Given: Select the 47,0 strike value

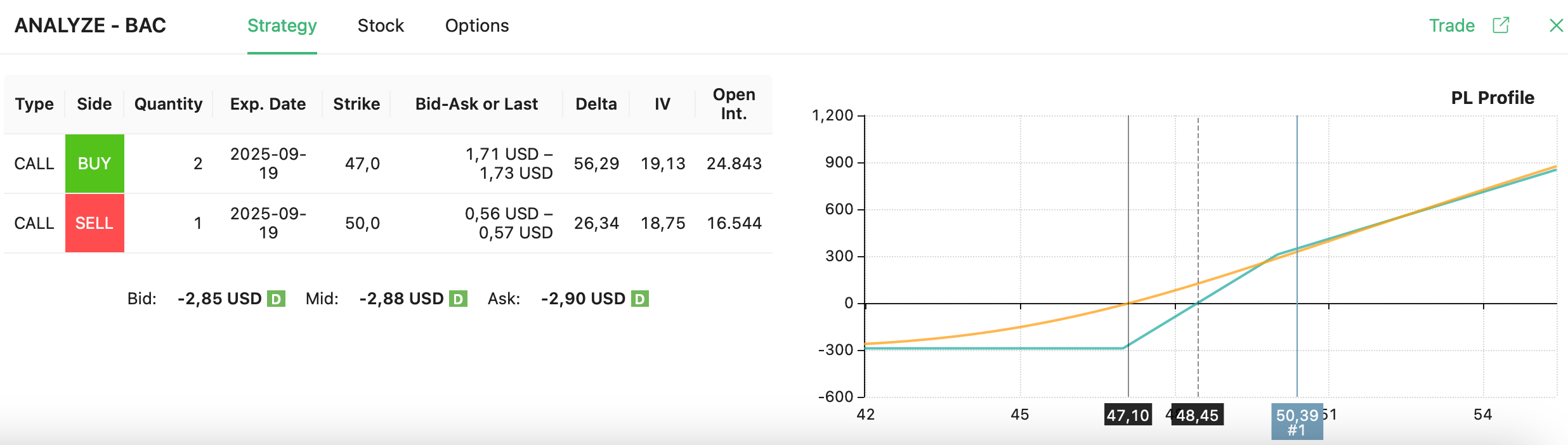Looking at the screenshot, I should (x=362, y=164).
